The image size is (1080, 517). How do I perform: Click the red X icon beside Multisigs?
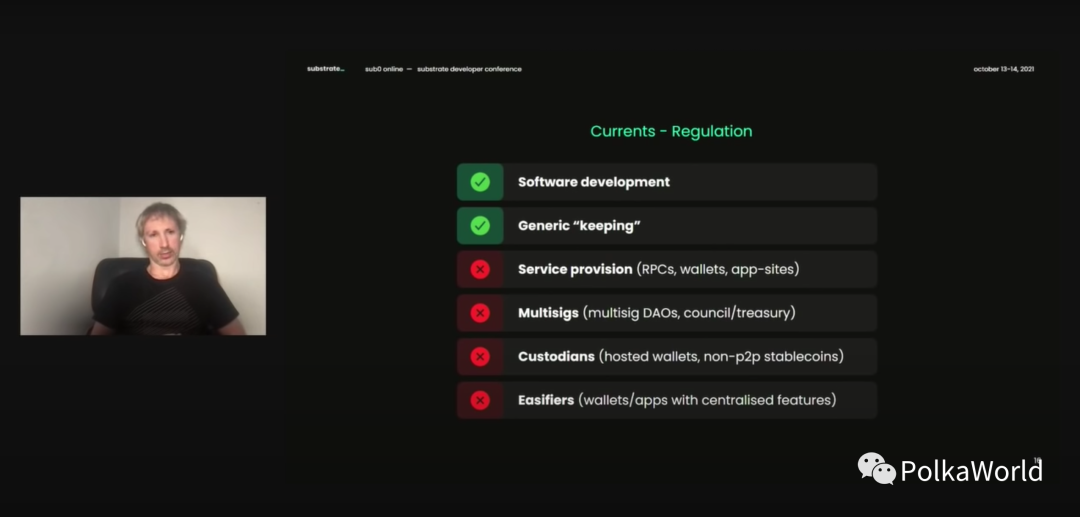coord(480,313)
